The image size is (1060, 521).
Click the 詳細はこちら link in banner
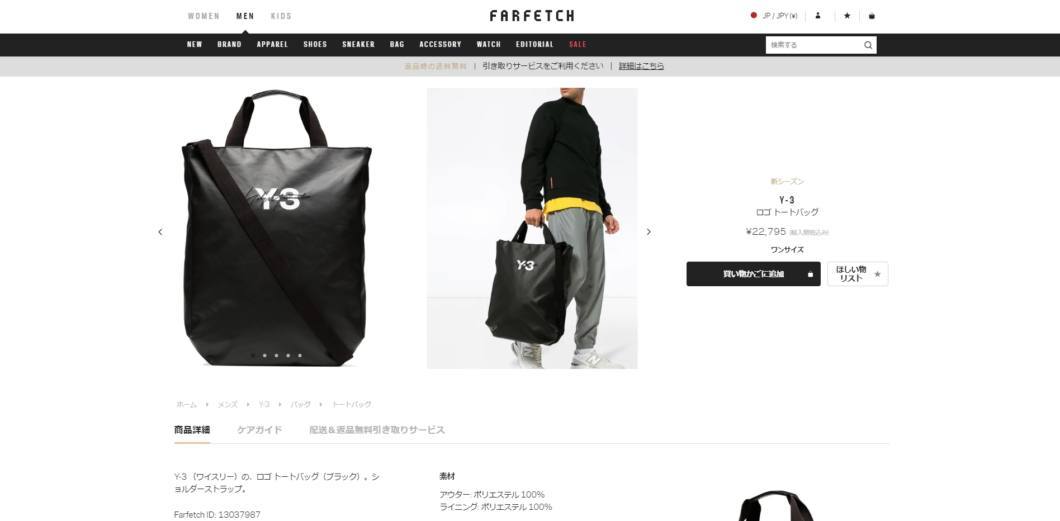[642, 66]
